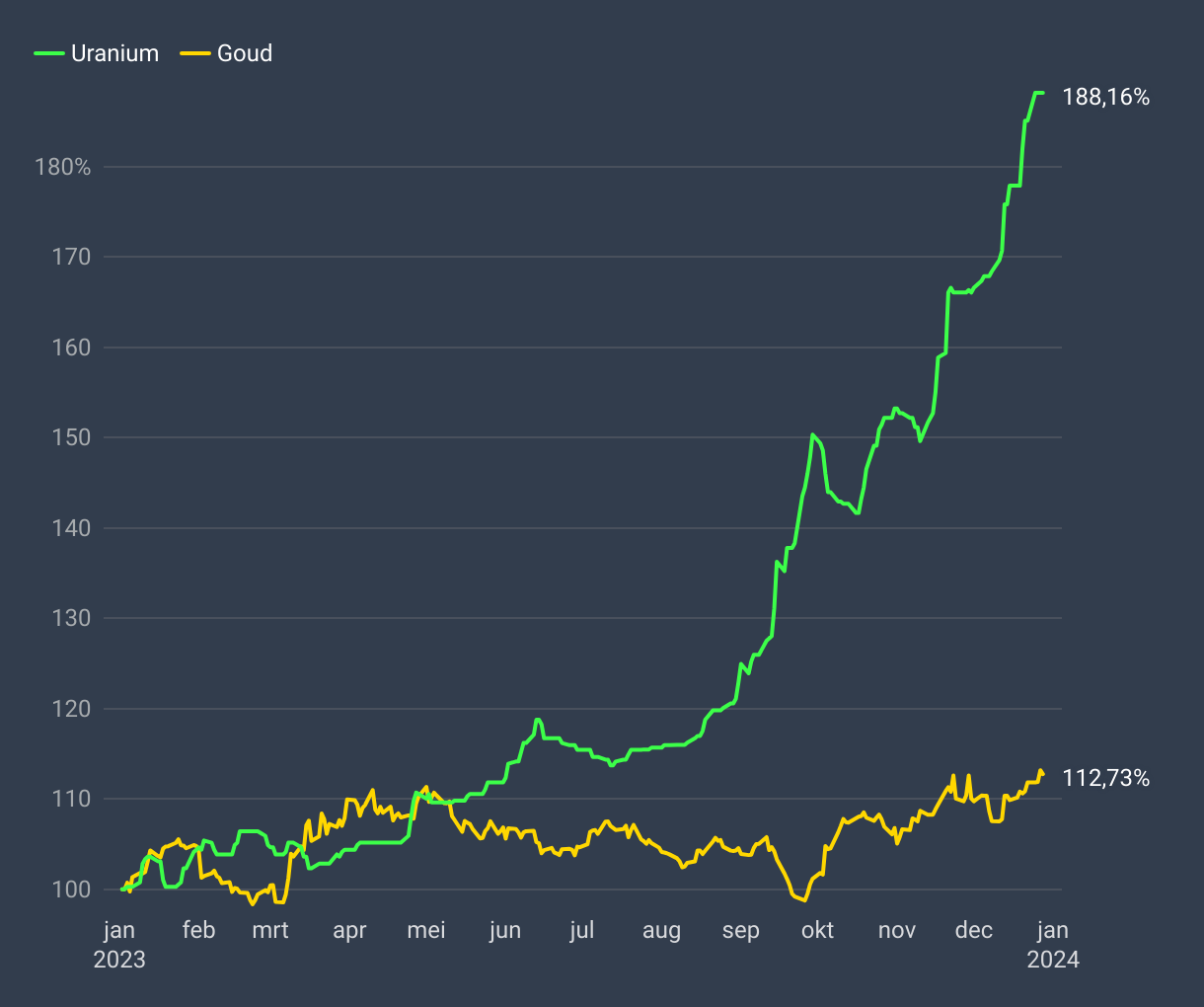
Task: Click the 100 y-axis label
Action: tap(71, 890)
